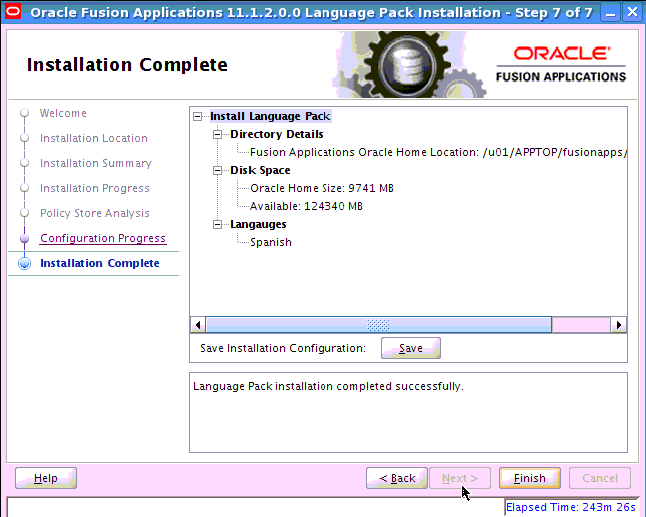Select the Installation Complete step
The width and height of the screenshot is (646, 517).
click(100, 264)
